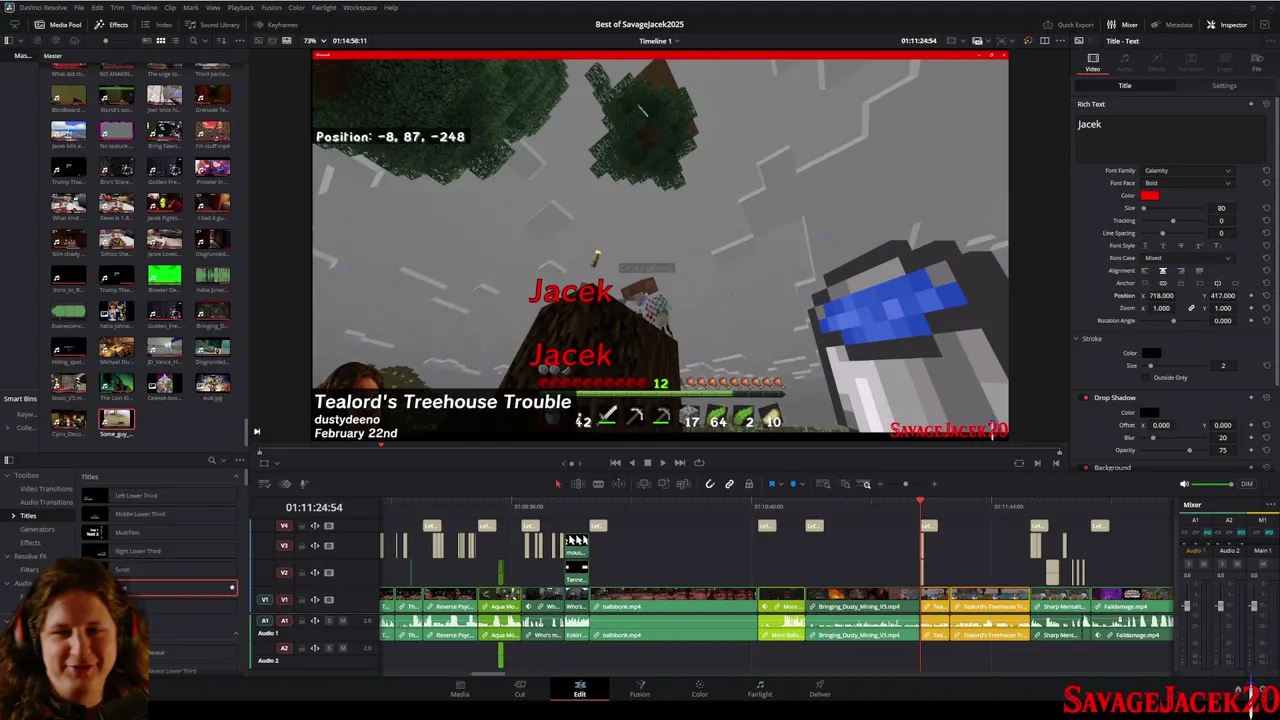Jump to the last frame
The height and width of the screenshot is (720, 1280).
pyautogui.click(x=679, y=463)
